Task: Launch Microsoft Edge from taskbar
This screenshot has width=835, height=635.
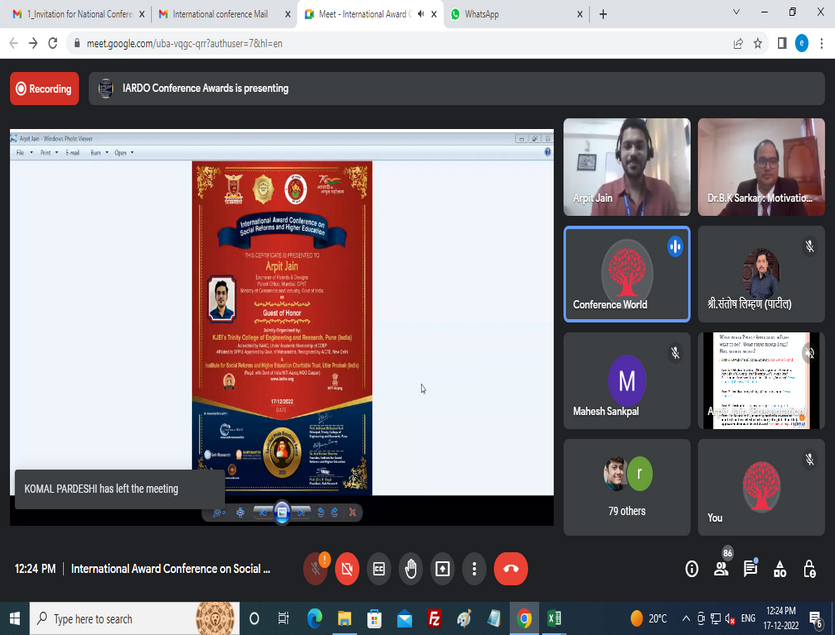Action: (314, 618)
